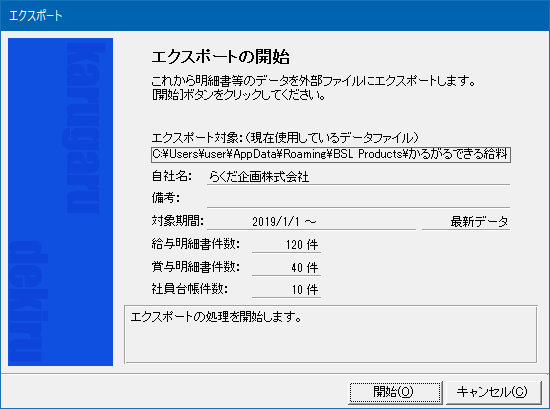Click the 対象期間 label
Image resolution: width=550 pixels, height=409 pixels.
(177, 221)
